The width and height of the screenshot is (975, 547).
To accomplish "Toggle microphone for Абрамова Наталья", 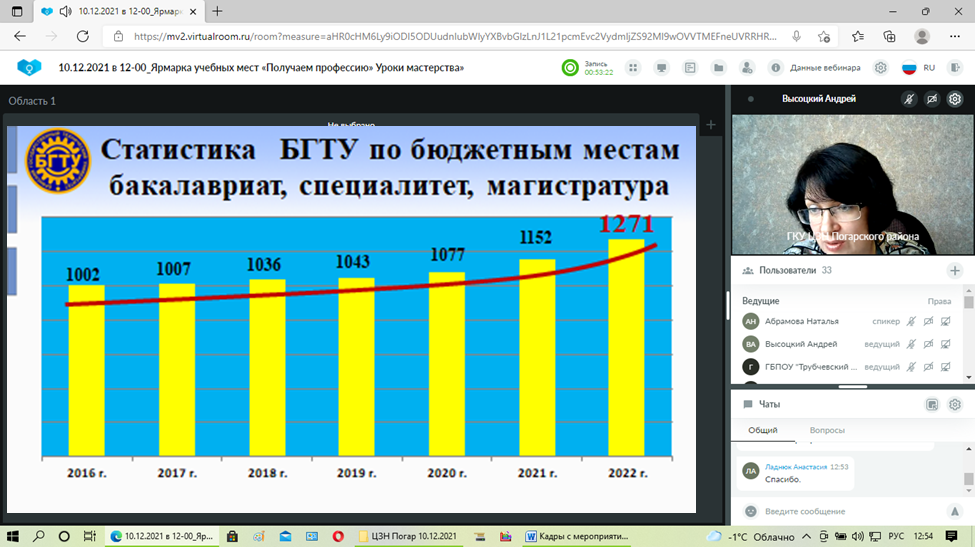I will point(911,321).
